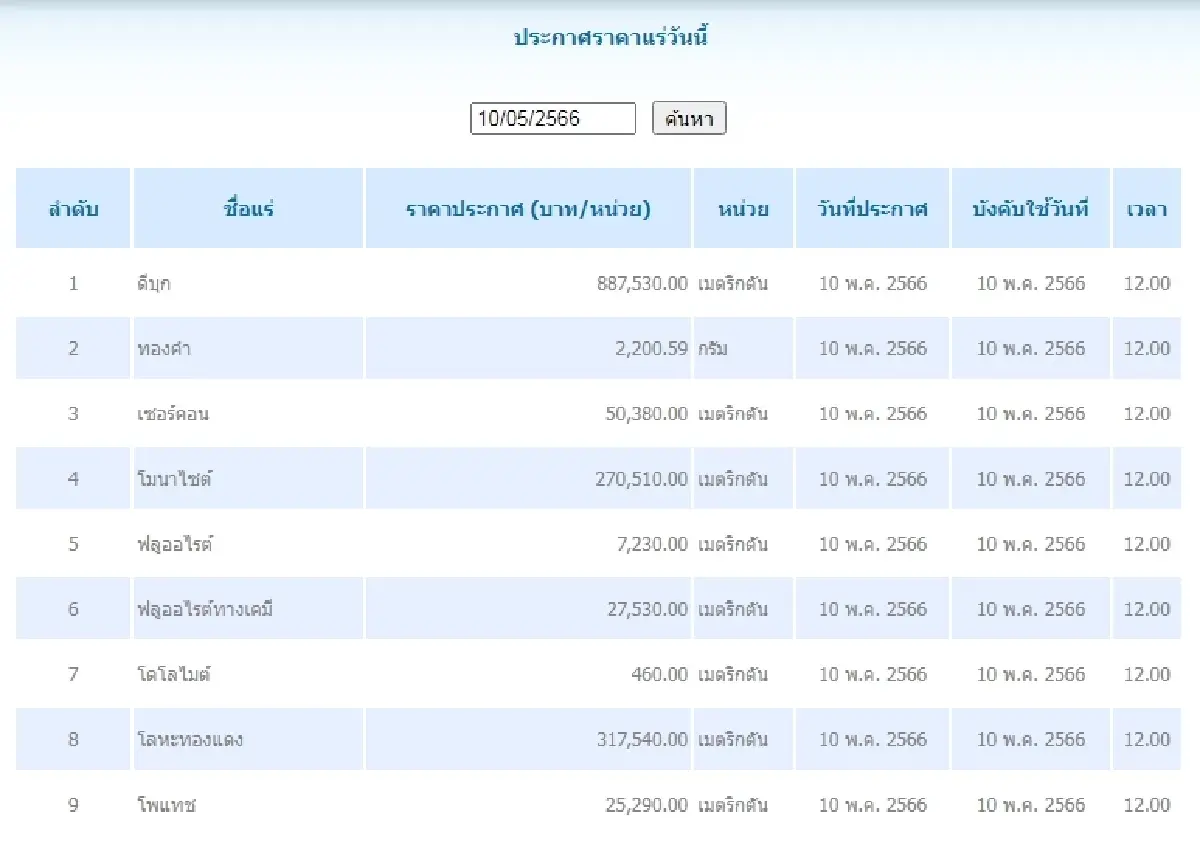Select mineral name ฟลูออไรต์ทางเคมี
The image size is (1200, 841).
coord(205,609)
